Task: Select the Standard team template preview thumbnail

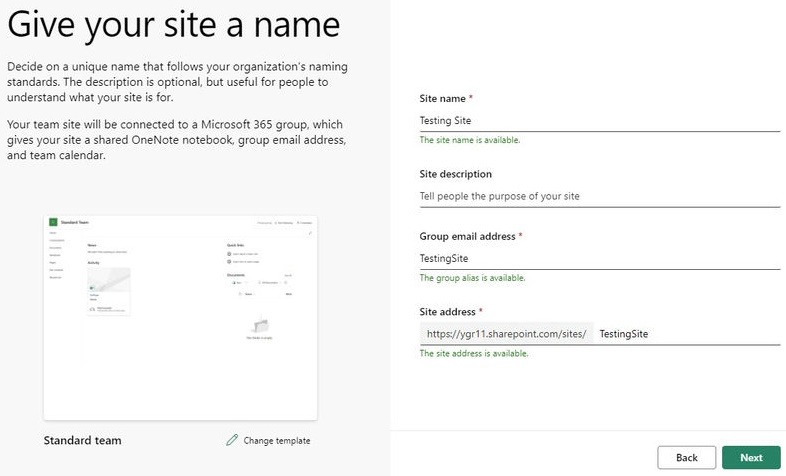Action: tap(182, 314)
